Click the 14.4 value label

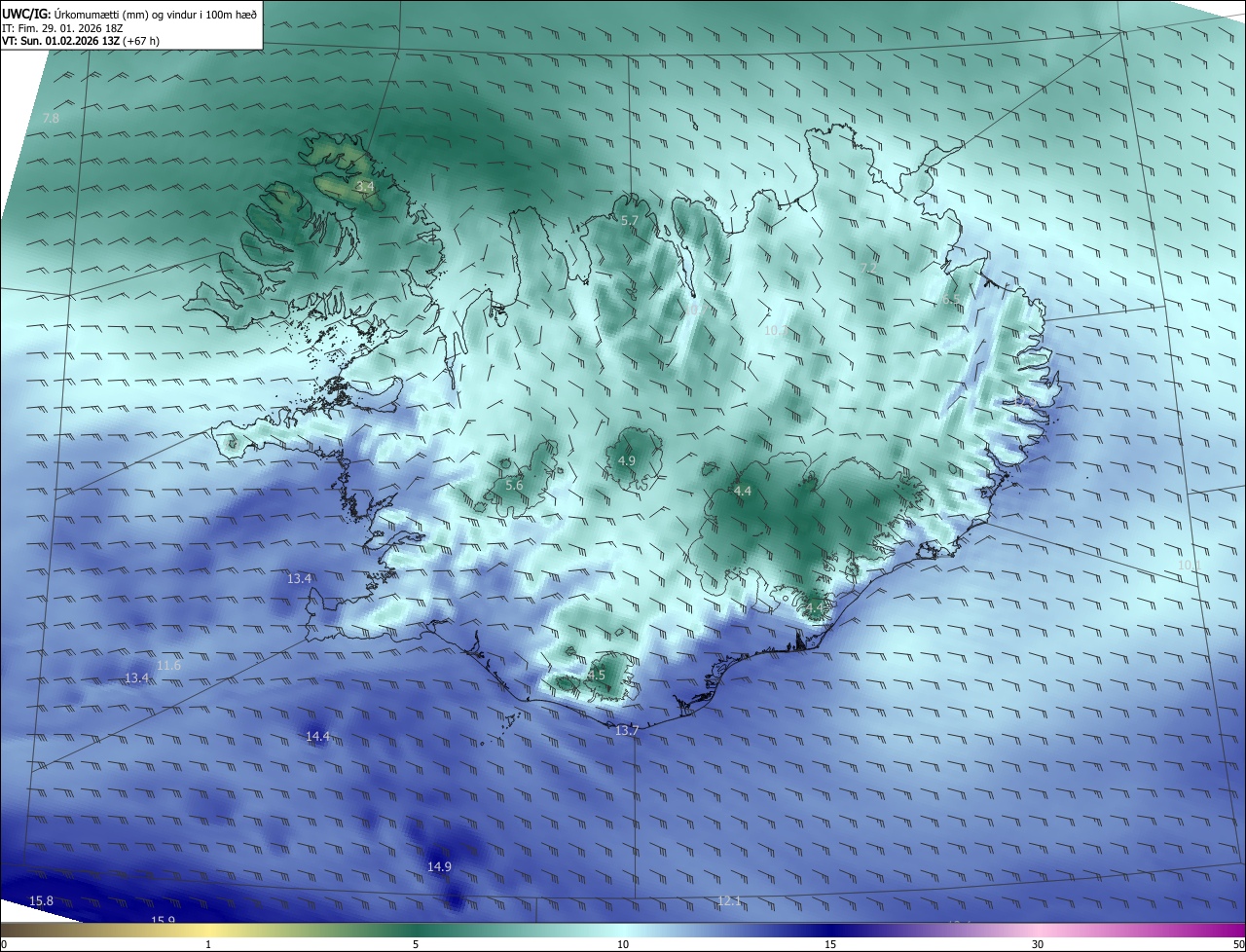tap(318, 737)
